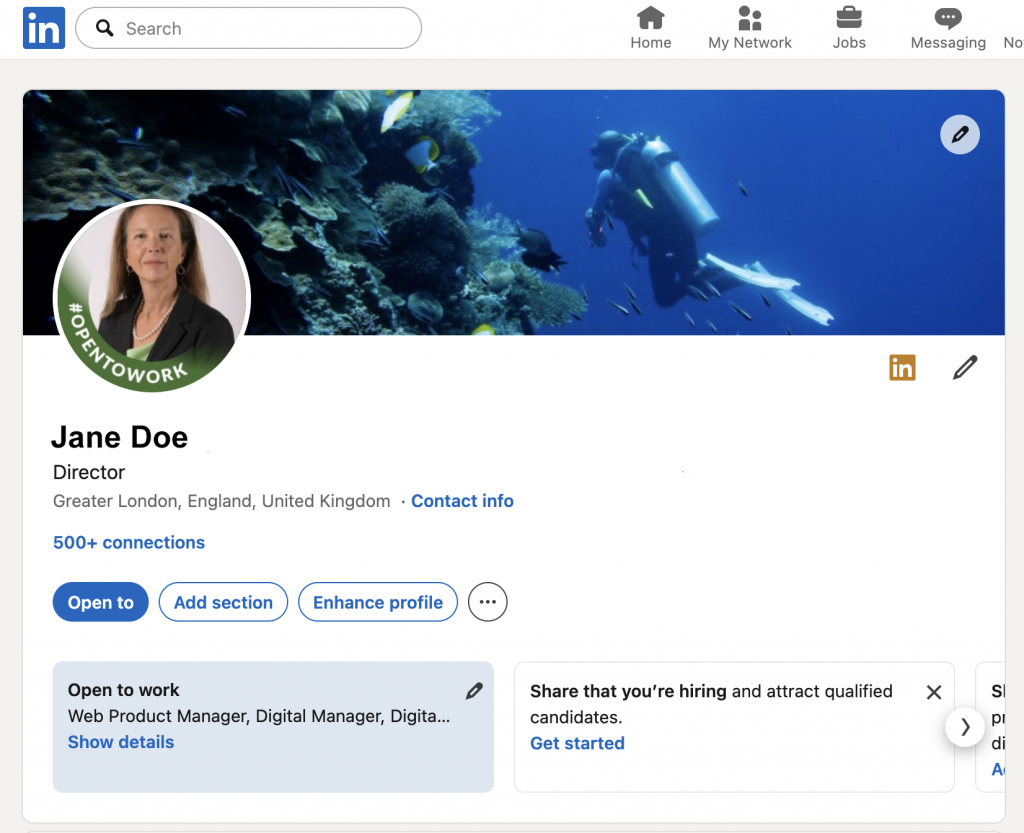The image size is (1024, 833).
Task: Click the Enhance profile button
Action: [378, 602]
